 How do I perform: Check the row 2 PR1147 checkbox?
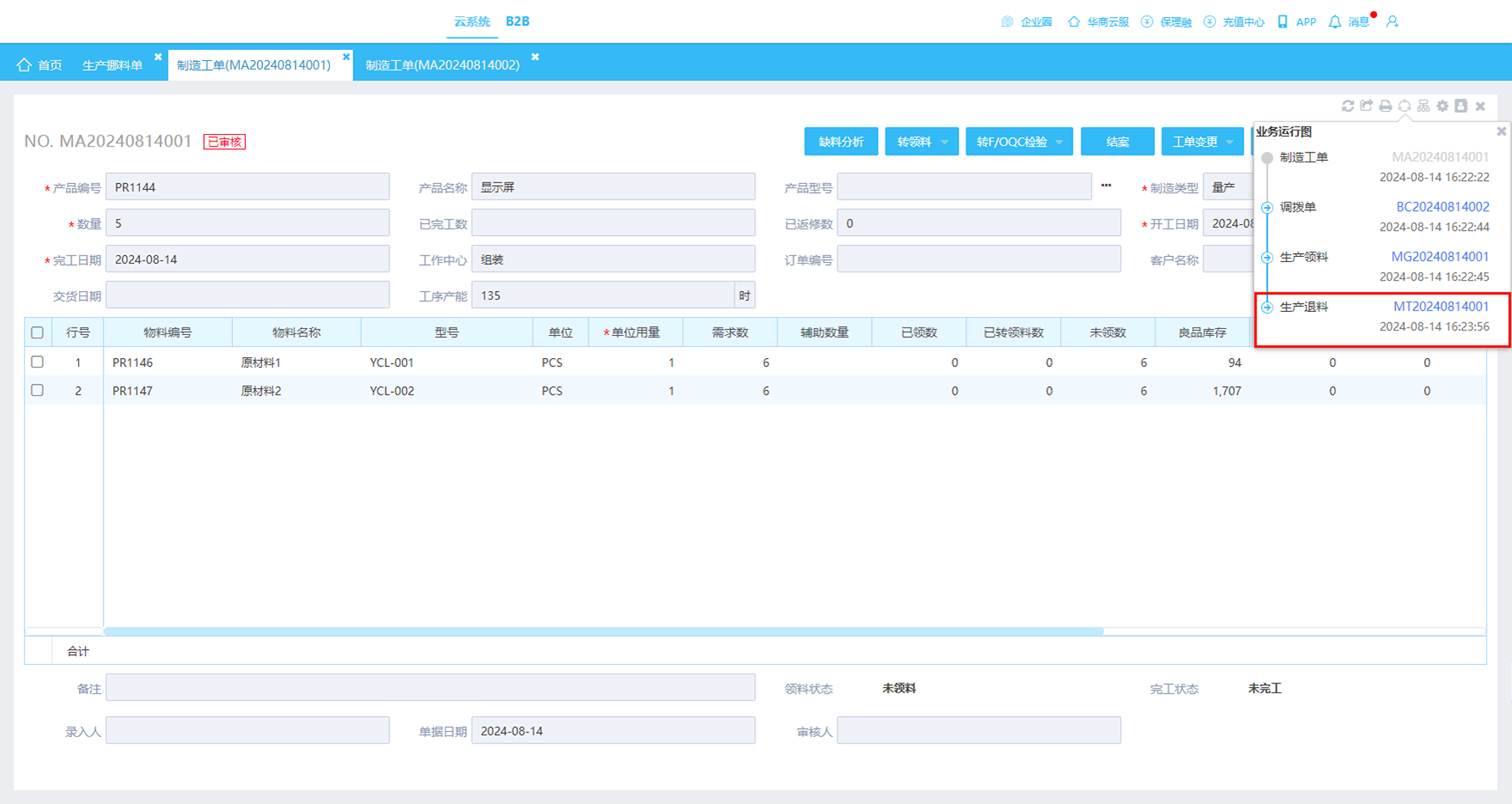click(37, 390)
